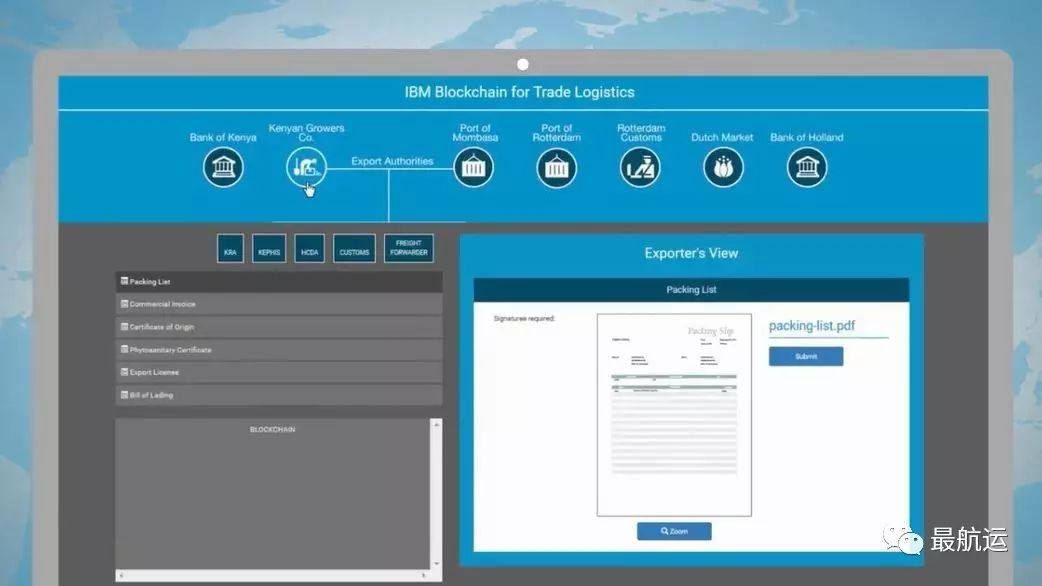The height and width of the screenshot is (586, 1042).
Task: Click the Blockchain panel scroll-up arrow
Action: click(x=437, y=424)
